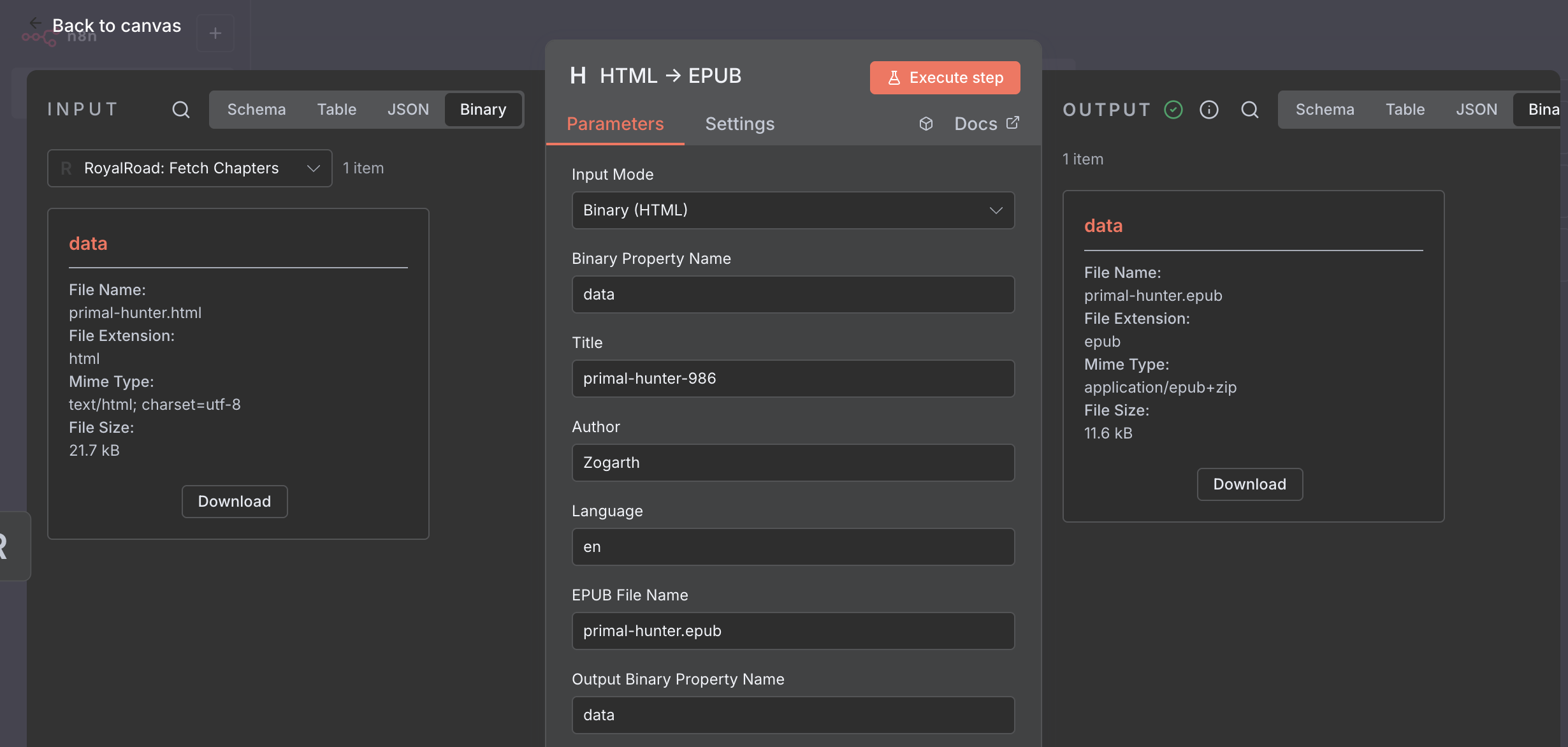Click the output panel data heading

point(1103,226)
